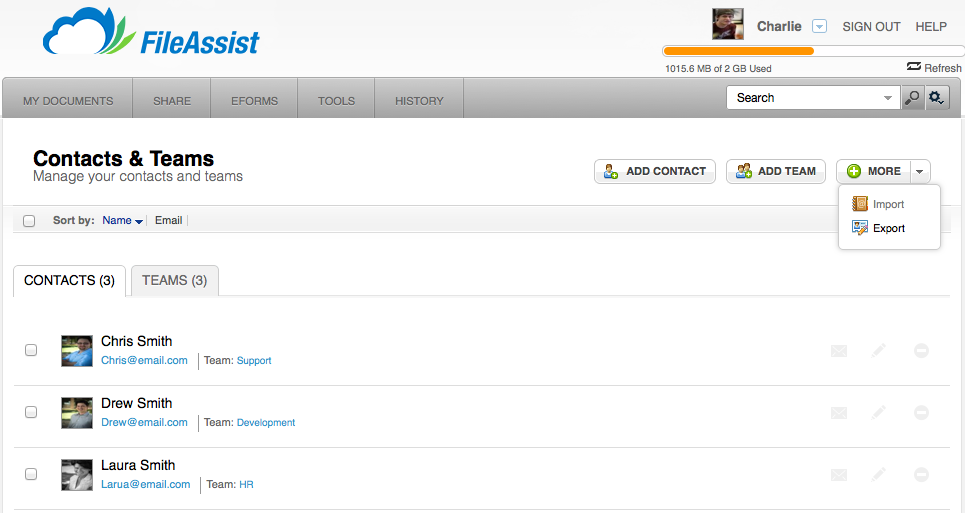Viewport: 965px width, 513px height.
Task: Toggle the MORE button dropdown arrow
Action: pyautogui.click(x=919, y=172)
